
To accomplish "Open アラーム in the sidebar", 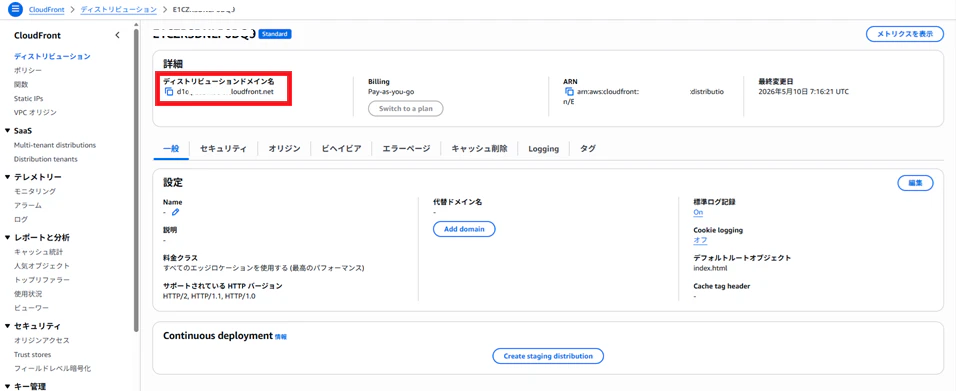I will point(27,206).
